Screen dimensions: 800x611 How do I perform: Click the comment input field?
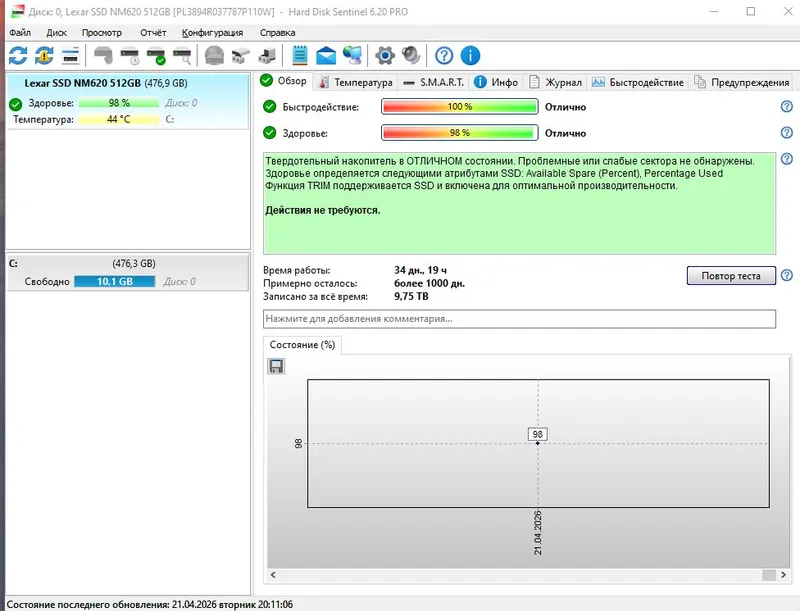point(519,319)
